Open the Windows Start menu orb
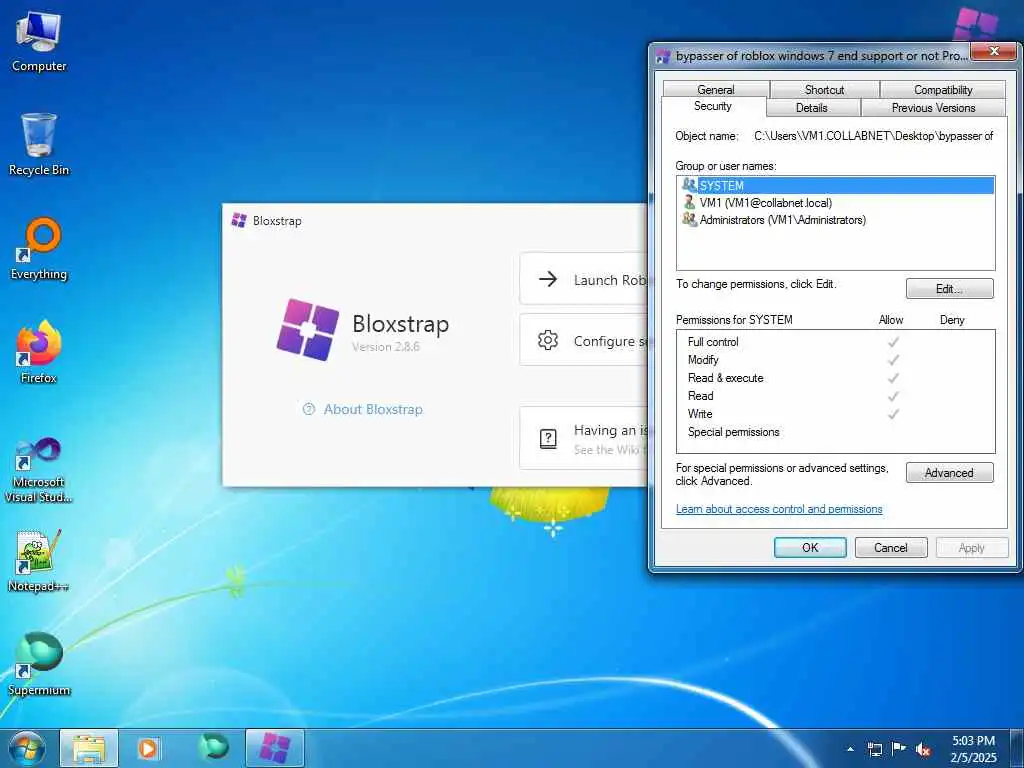The image size is (1024, 768). tap(27, 748)
